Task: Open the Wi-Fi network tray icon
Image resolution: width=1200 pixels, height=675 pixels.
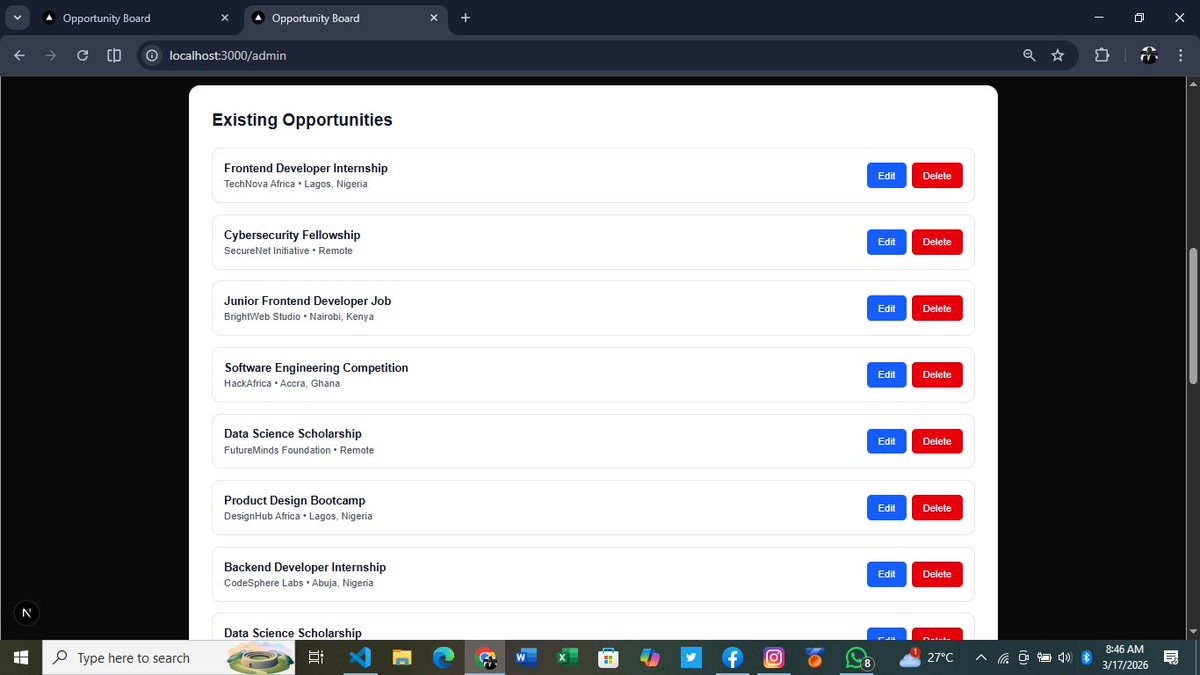Action: tap(1003, 658)
